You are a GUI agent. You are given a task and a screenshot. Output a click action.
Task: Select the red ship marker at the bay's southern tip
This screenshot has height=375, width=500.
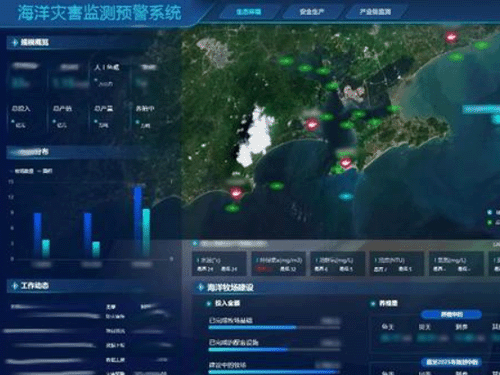click(x=346, y=163)
